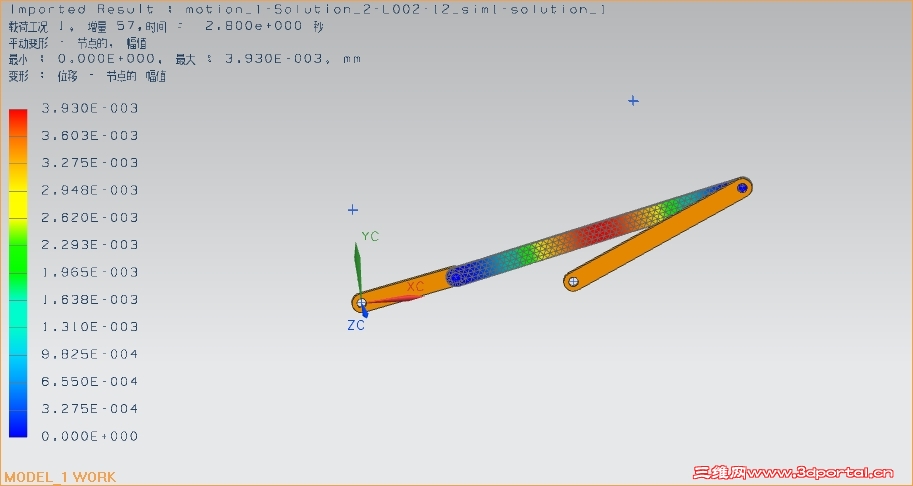Screen dimensions: 913x486
Task: Click the dark blue bottom segment of the legend
Action: click(18, 423)
